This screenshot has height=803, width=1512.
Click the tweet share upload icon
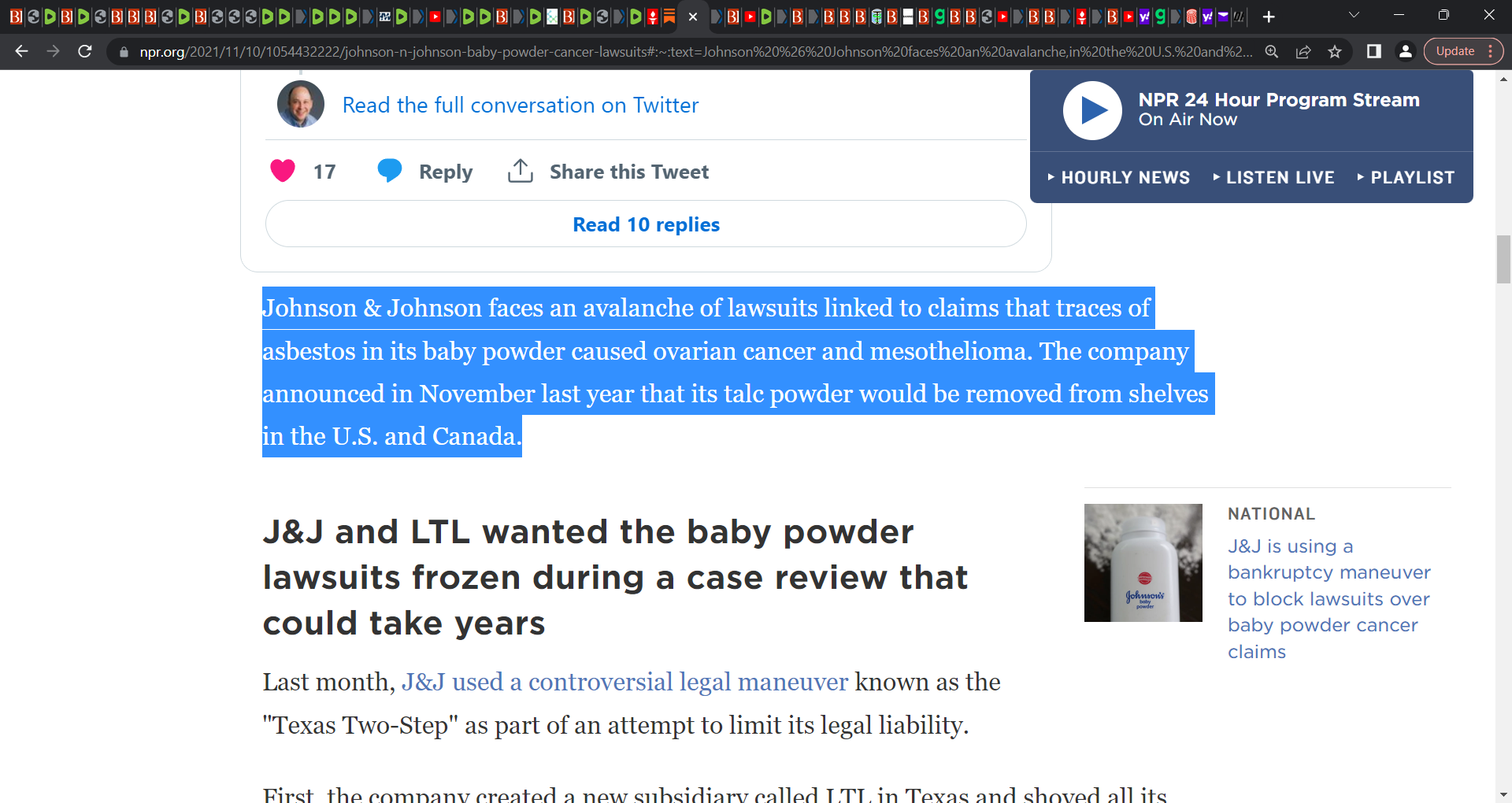tap(521, 170)
